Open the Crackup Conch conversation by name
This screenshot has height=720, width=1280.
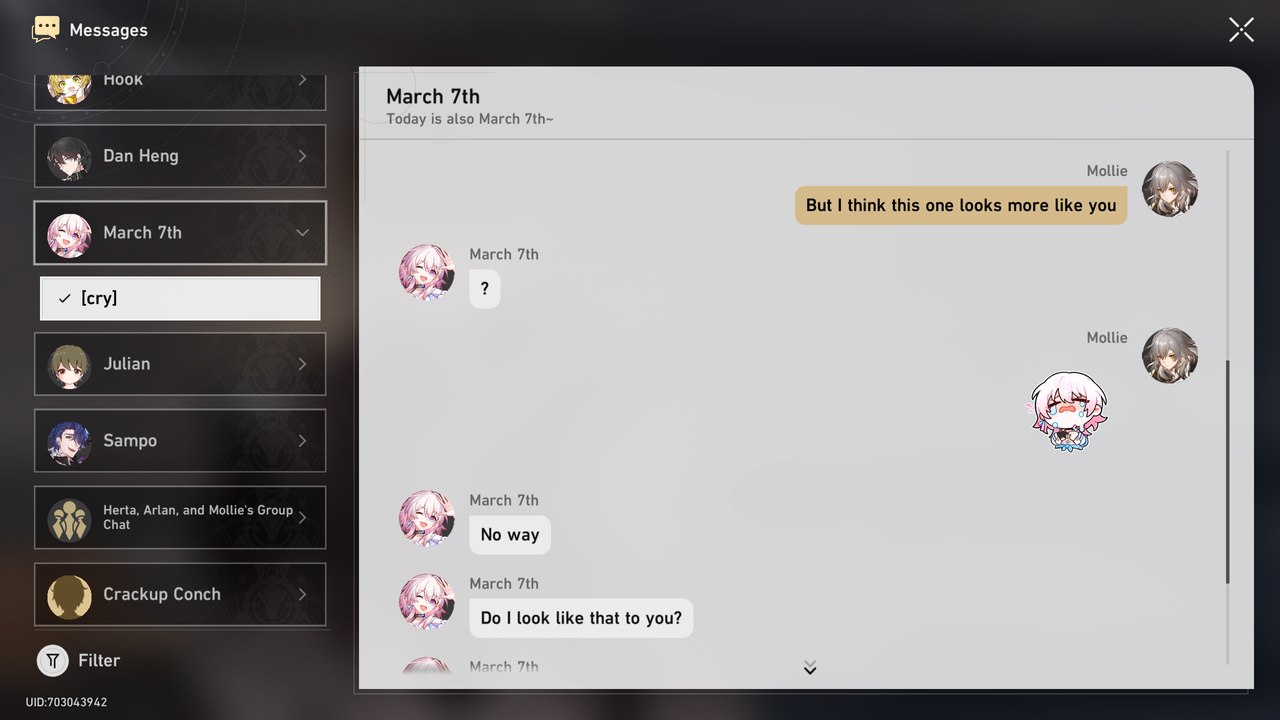point(162,594)
